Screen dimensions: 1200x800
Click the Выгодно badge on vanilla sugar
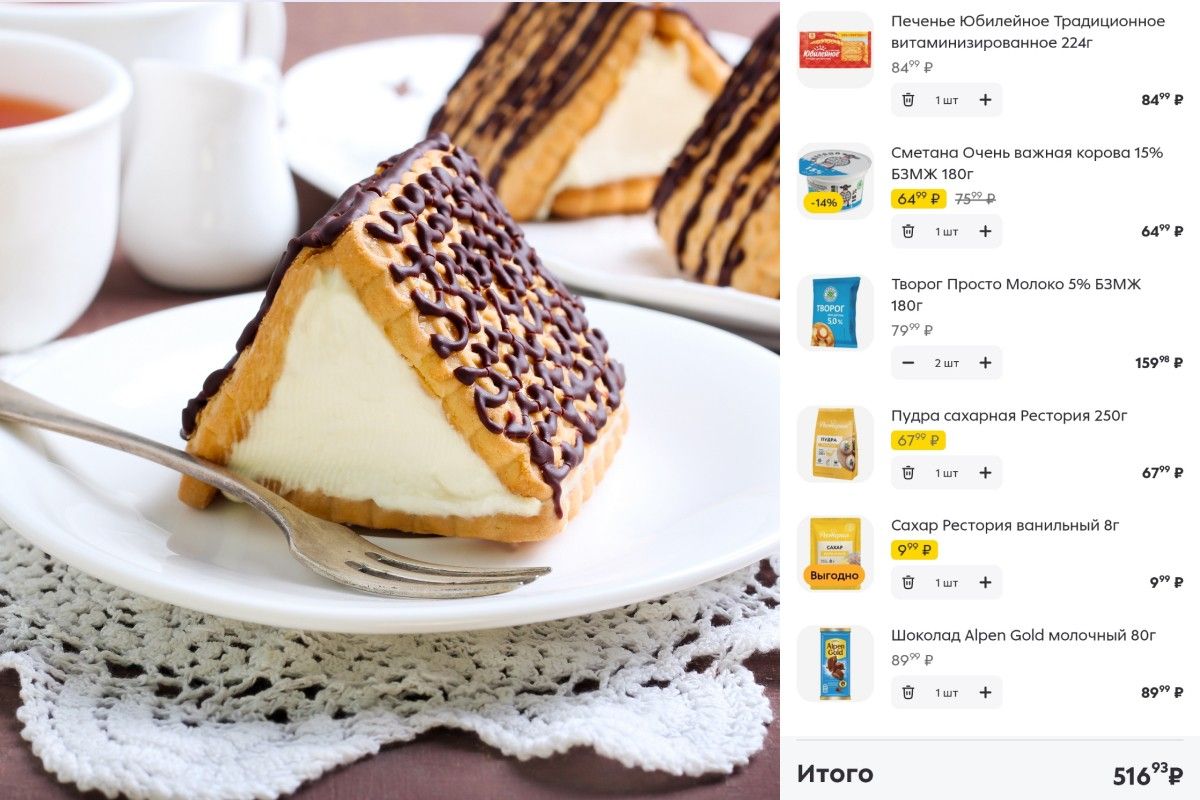[834, 576]
